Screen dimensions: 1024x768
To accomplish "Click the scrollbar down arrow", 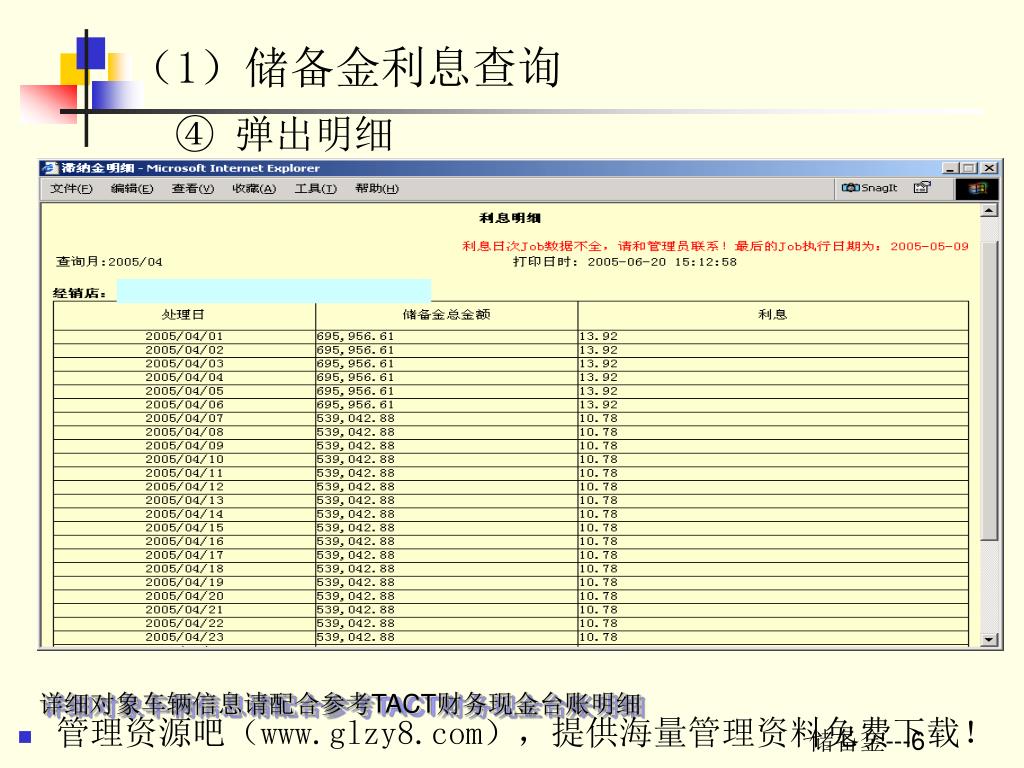I will coord(990,639).
